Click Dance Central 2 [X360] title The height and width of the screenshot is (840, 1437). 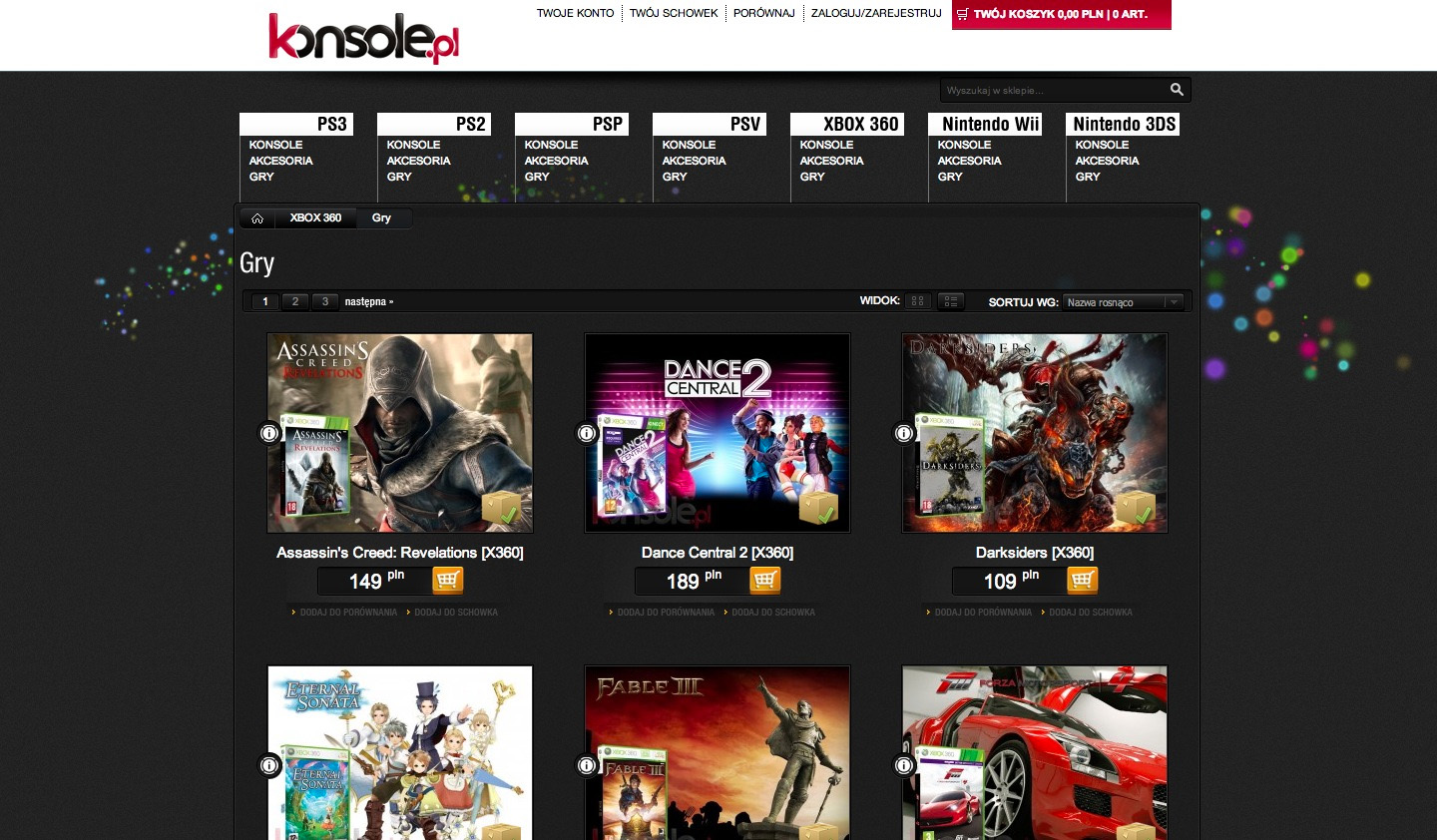(718, 553)
